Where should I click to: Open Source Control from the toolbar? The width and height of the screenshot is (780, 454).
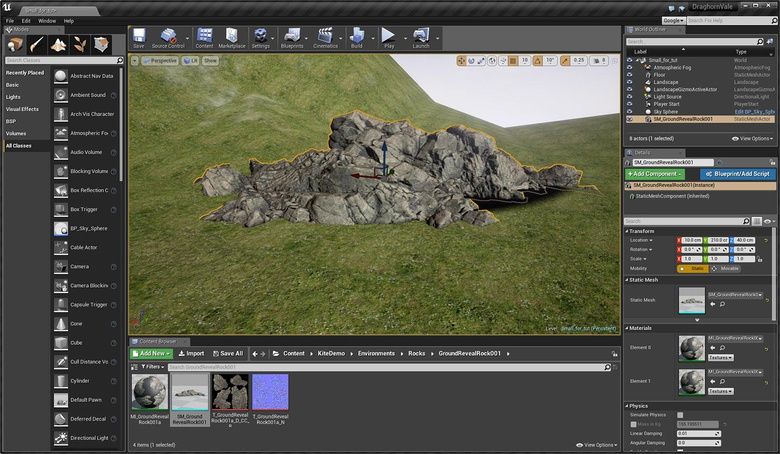point(168,38)
